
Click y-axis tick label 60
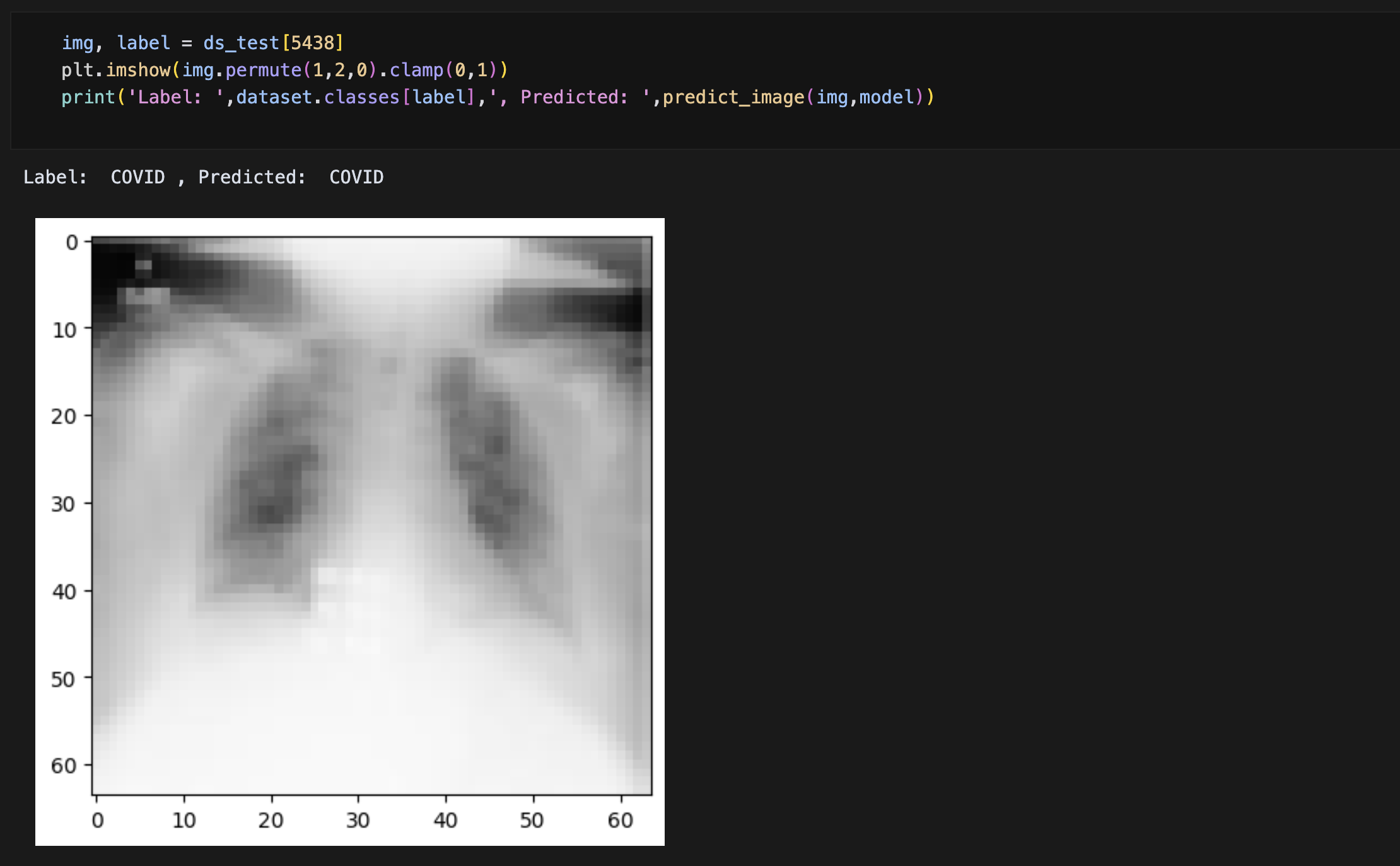(63, 766)
